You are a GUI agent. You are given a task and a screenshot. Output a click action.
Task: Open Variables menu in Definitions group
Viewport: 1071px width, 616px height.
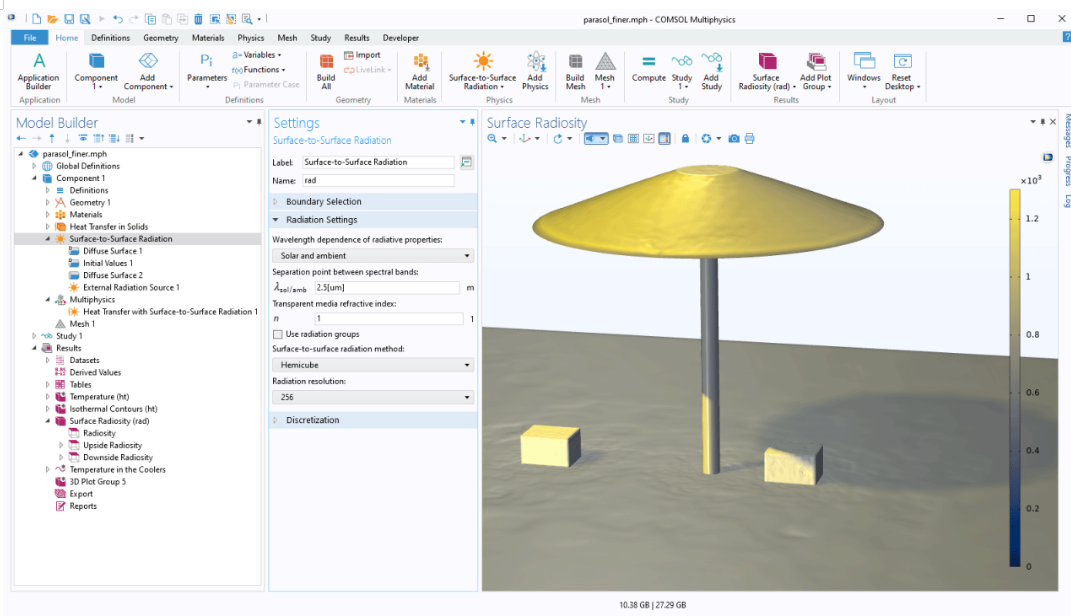pyautogui.click(x=257, y=55)
